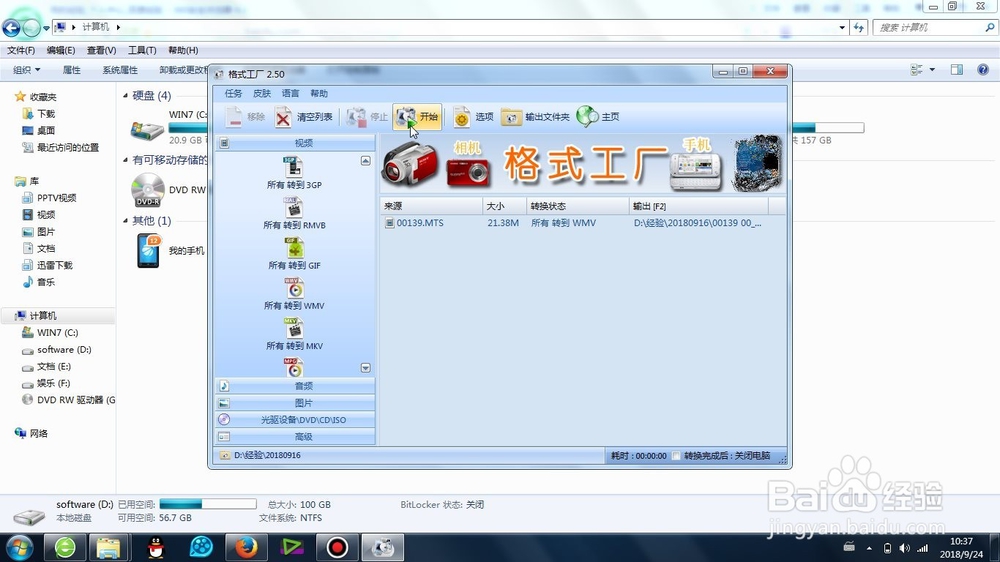Click the DVD RW drive icon in Explorer

click(148, 189)
